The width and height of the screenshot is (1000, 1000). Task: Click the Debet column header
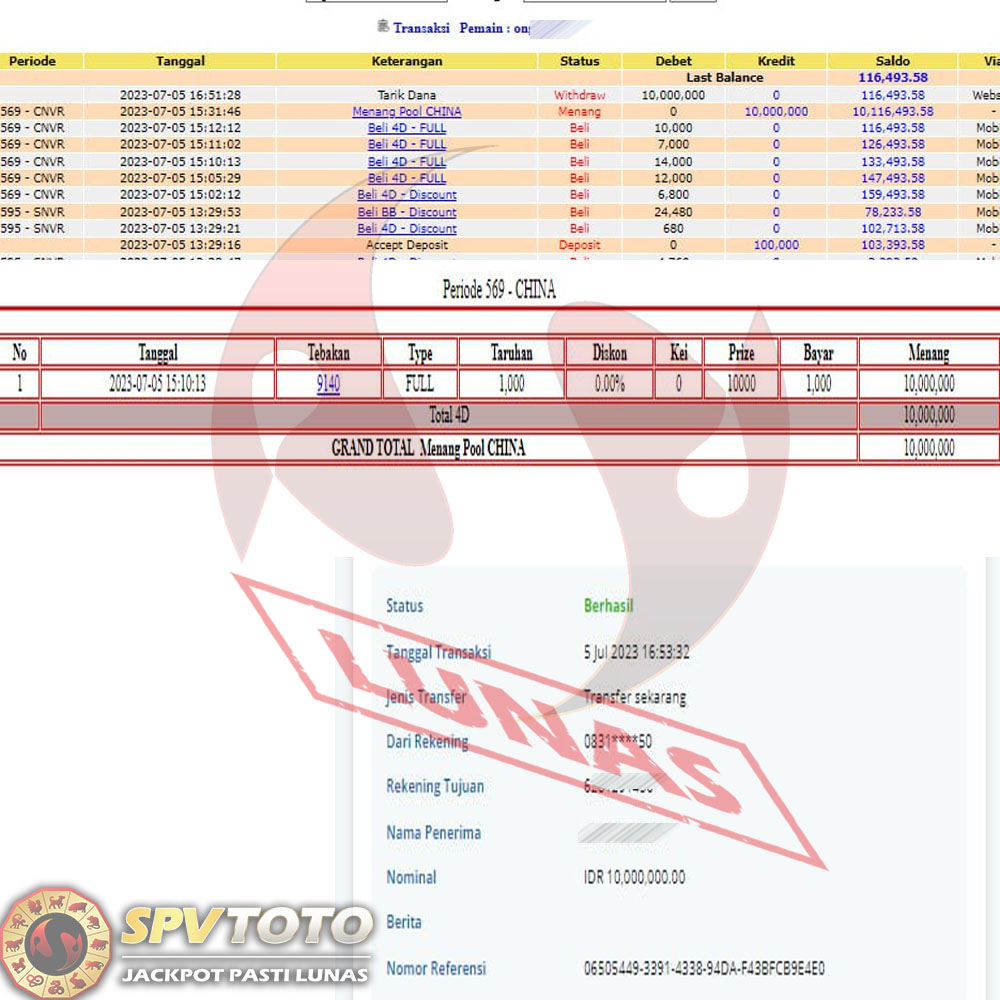tap(673, 61)
